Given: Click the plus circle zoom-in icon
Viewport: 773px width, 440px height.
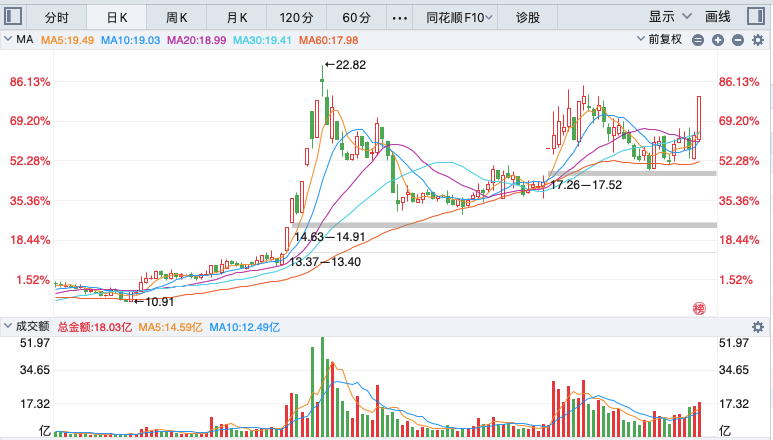Looking at the screenshot, I should [x=718, y=40].
